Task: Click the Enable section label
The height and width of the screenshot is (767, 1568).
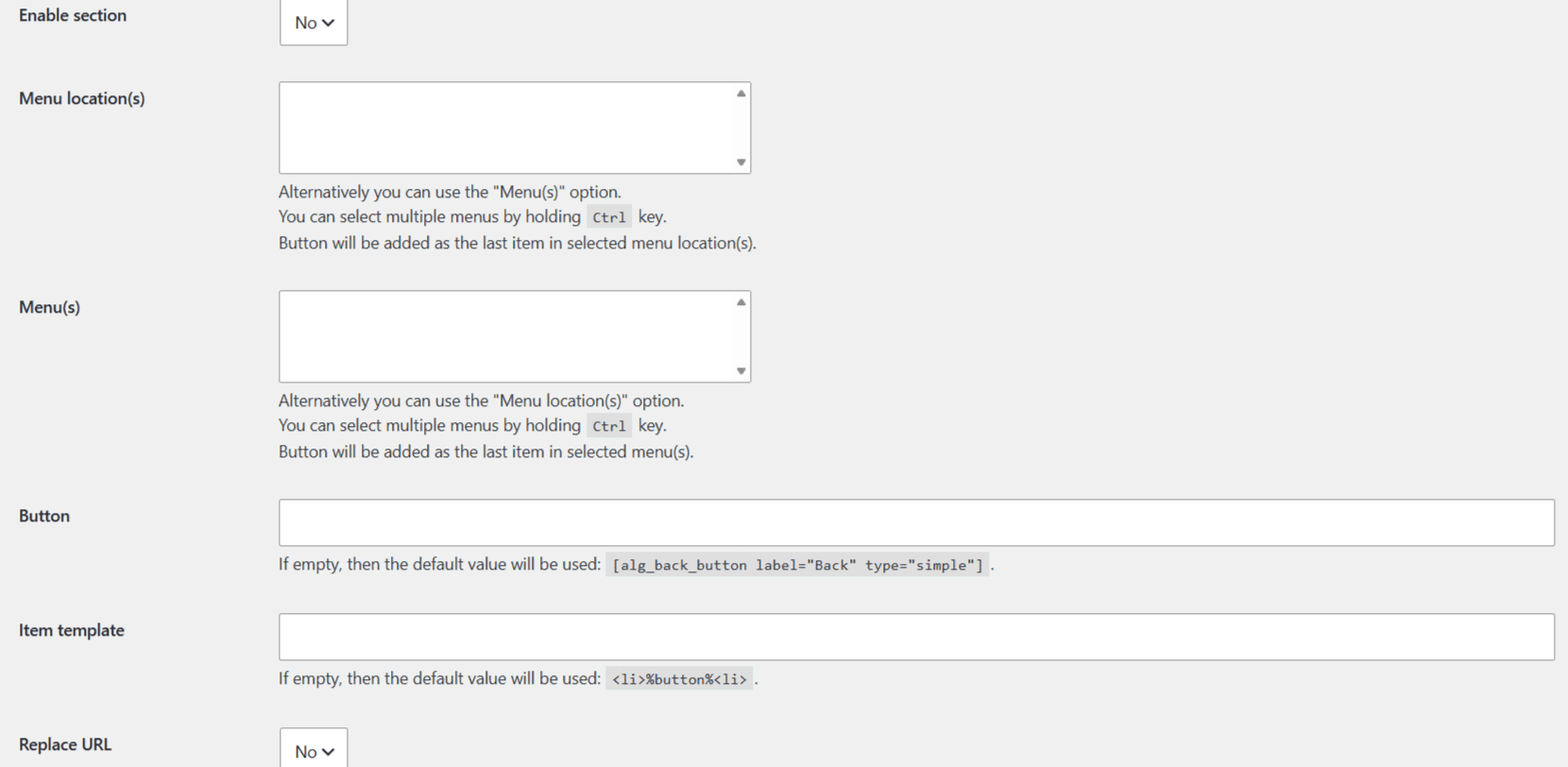Action: click(x=73, y=15)
